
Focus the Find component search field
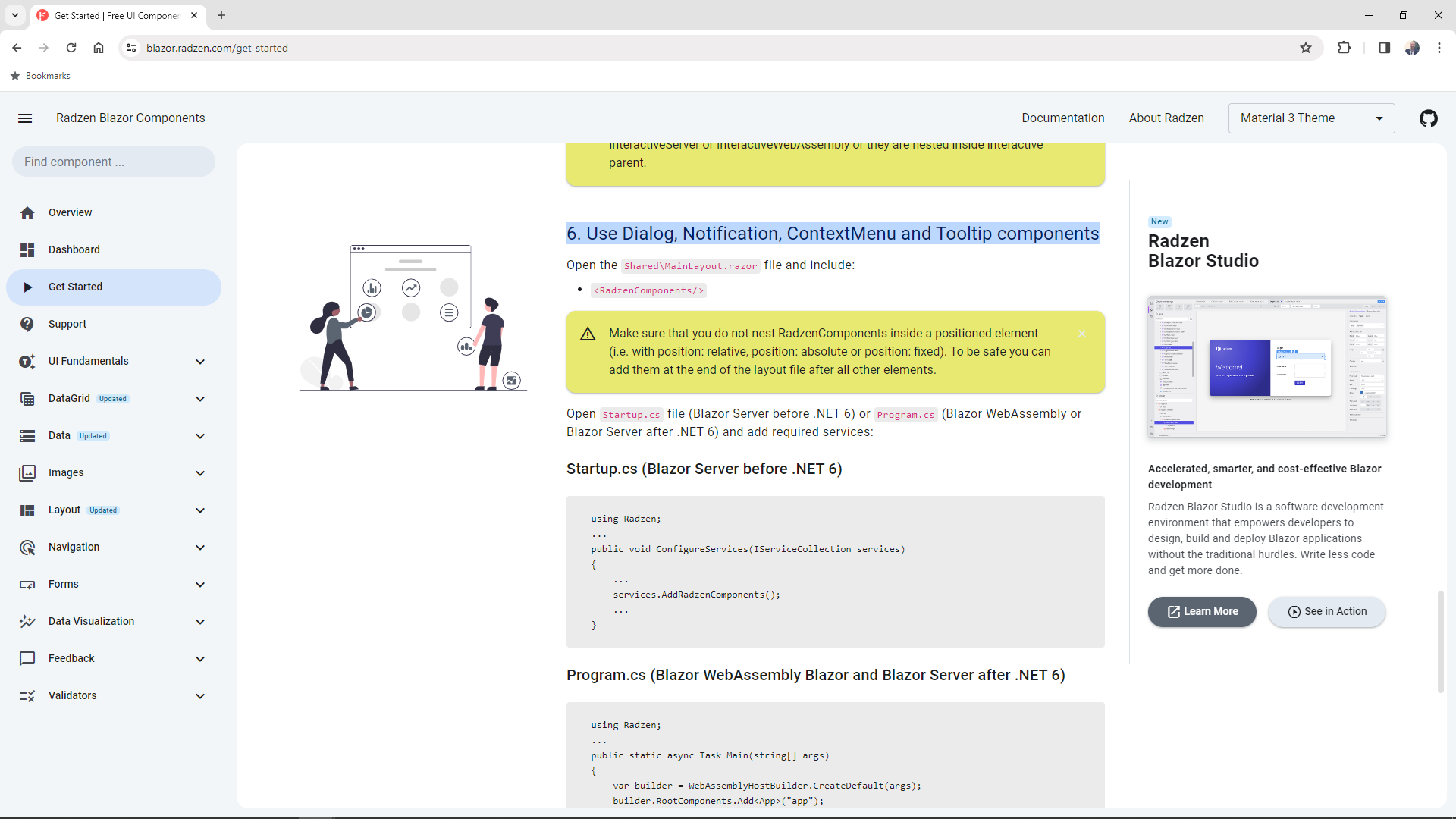tap(114, 162)
